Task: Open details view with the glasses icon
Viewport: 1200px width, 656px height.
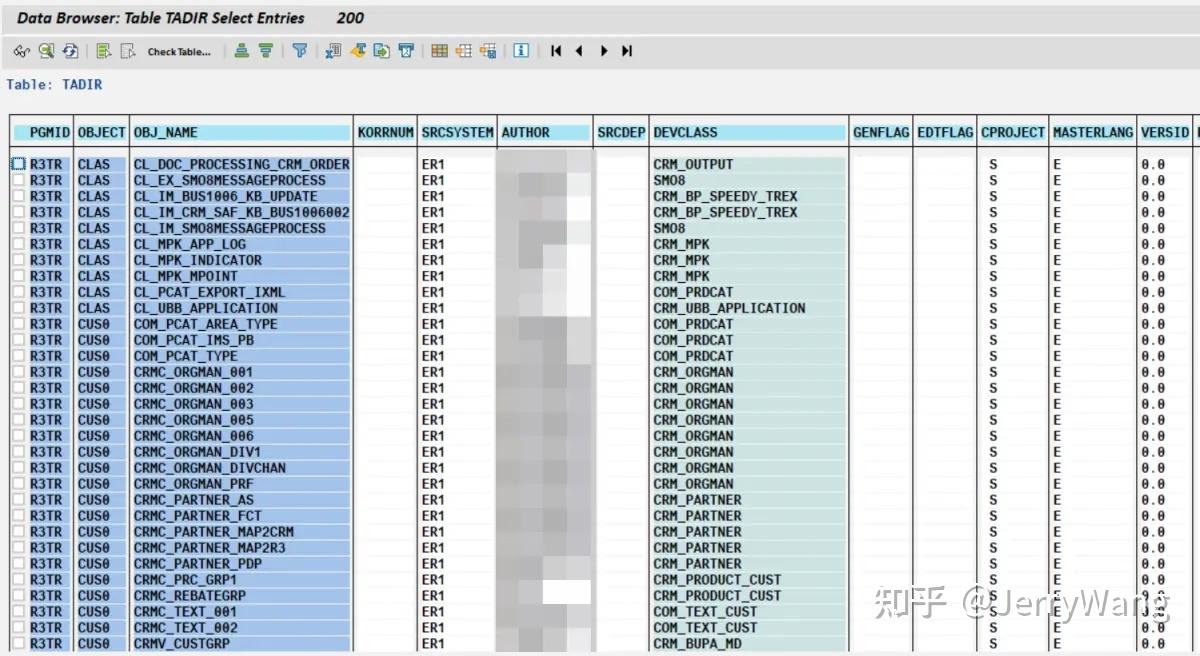Action: point(24,51)
